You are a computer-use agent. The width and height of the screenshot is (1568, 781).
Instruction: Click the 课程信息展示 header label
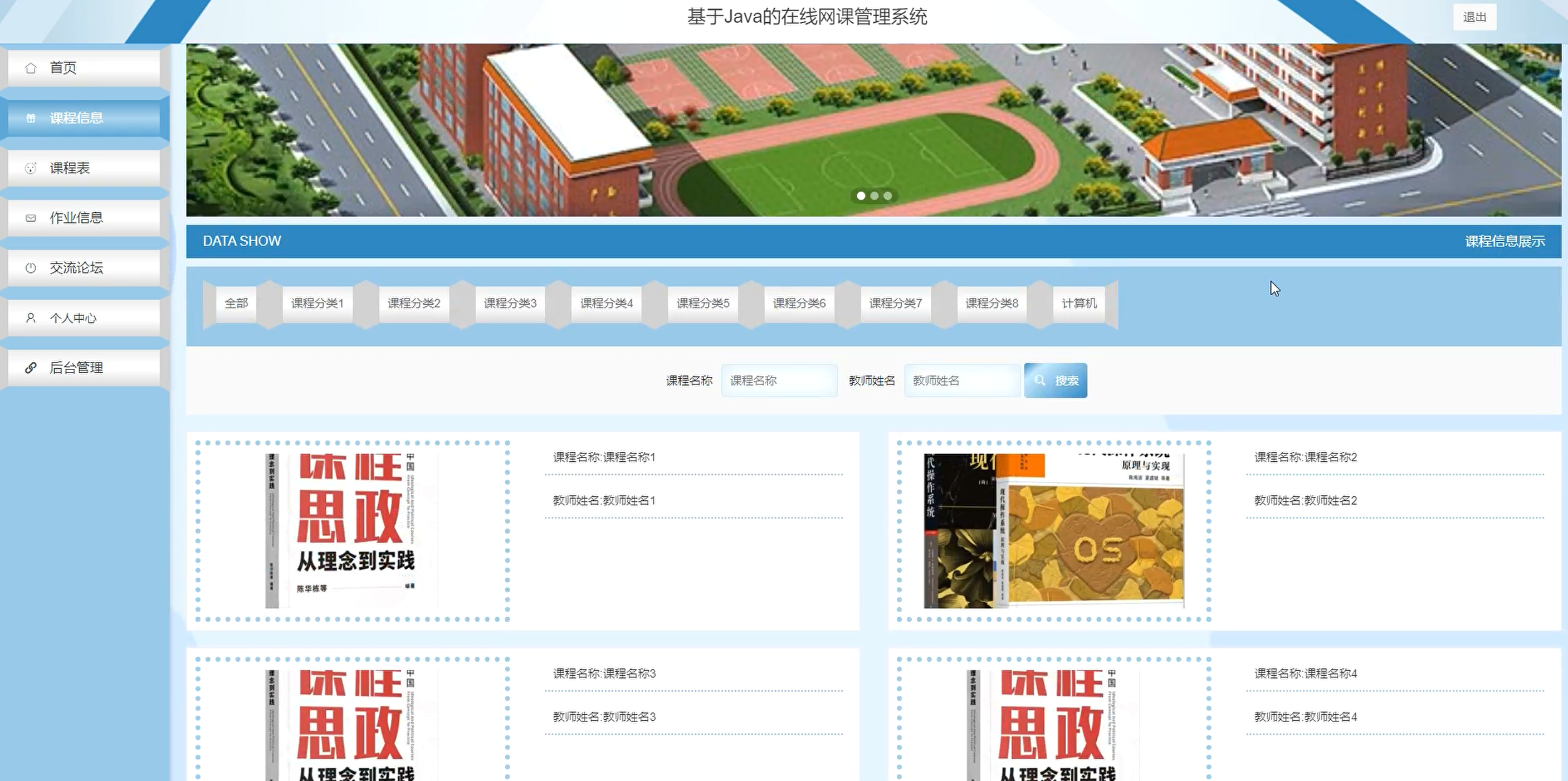click(x=1505, y=241)
